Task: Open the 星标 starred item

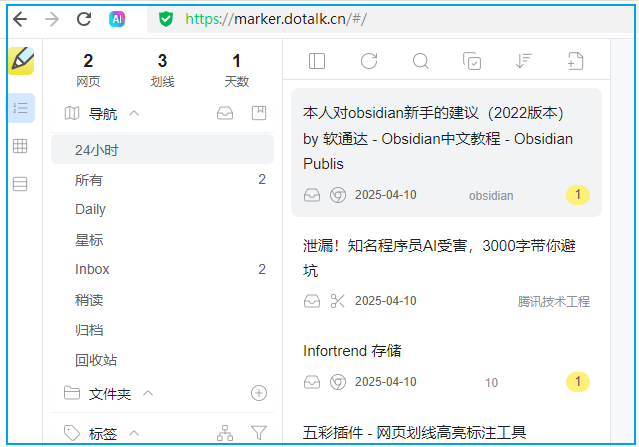Action: coord(162,240)
